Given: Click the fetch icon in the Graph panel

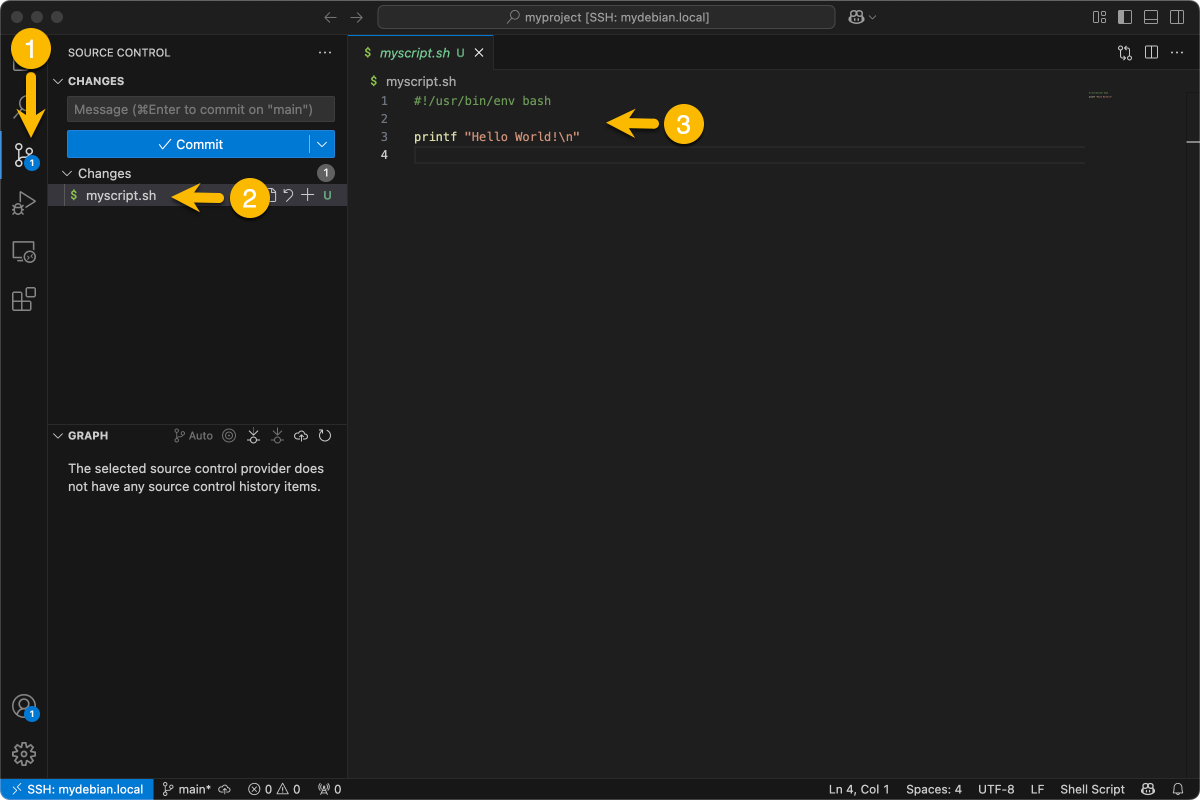Looking at the screenshot, I should pos(253,435).
